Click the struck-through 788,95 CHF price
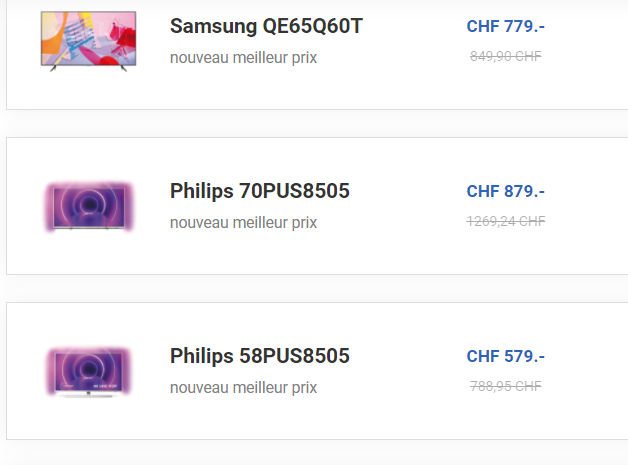The width and height of the screenshot is (628, 465). [x=505, y=386]
